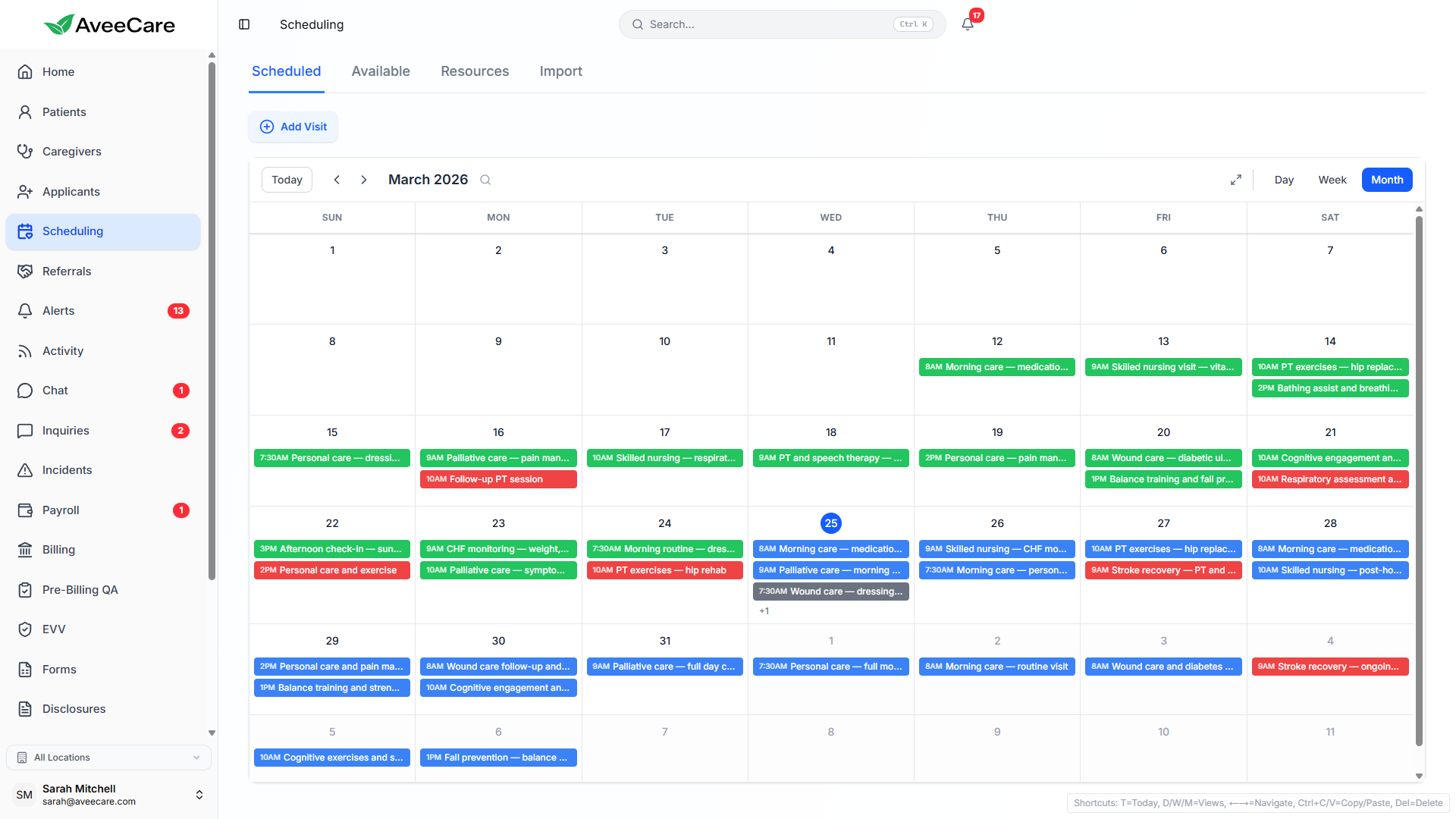Switch to the Available tab
This screenshot has width=1456, height=819.
(x=381, y=71)
